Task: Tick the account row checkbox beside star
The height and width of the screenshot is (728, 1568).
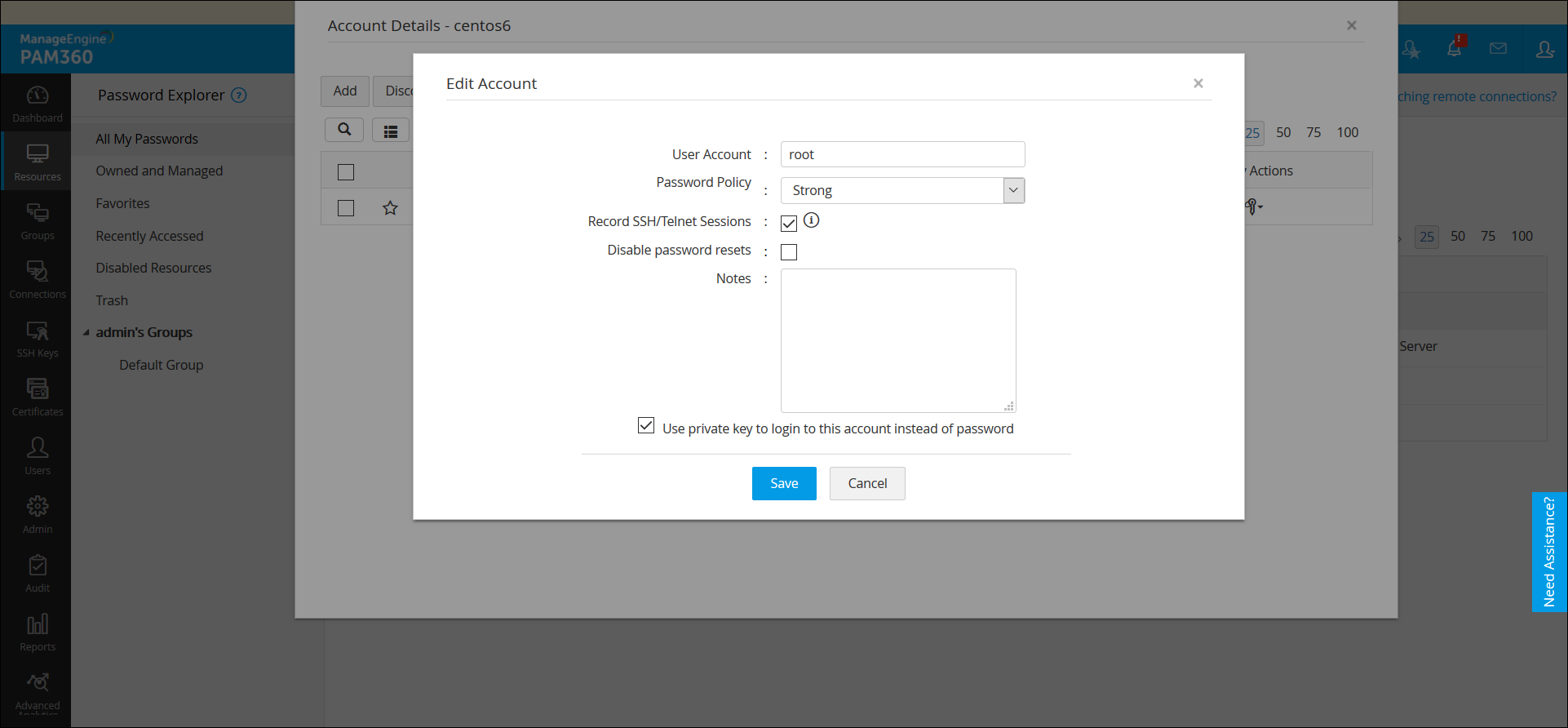Action: [346, 208]
